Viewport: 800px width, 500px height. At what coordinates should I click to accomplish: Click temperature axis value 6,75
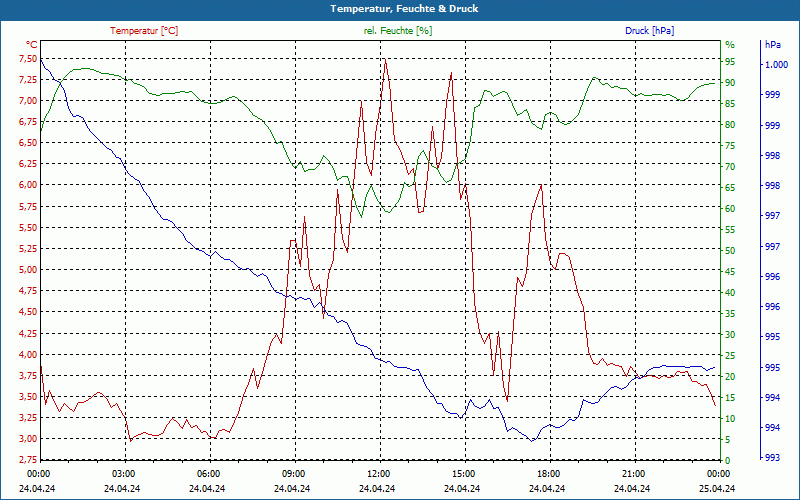(x=28, y=122)
